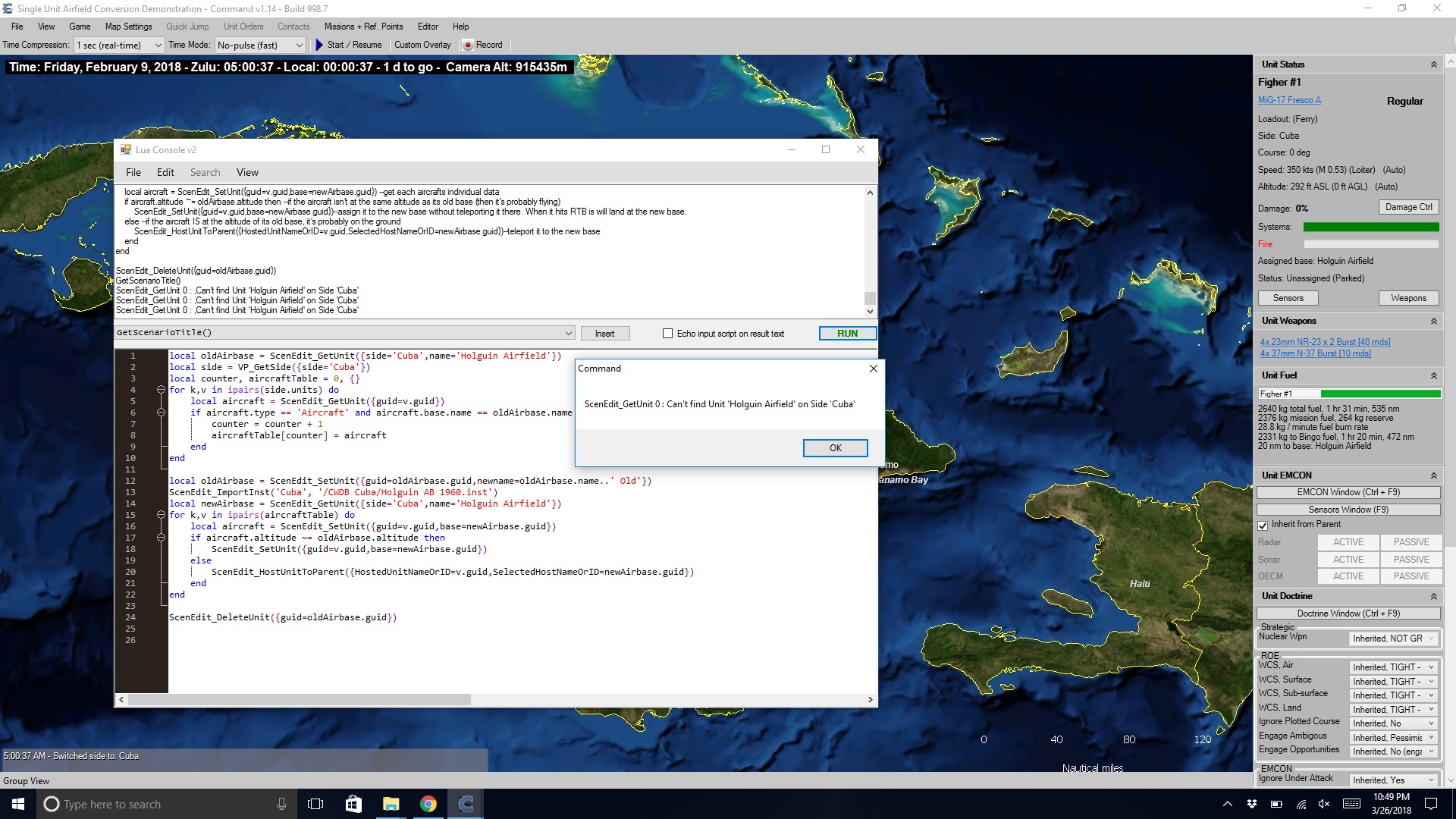This screenshot has height=819, width=1456.
Task: Click the red Record icon
Action: (468, 45)
